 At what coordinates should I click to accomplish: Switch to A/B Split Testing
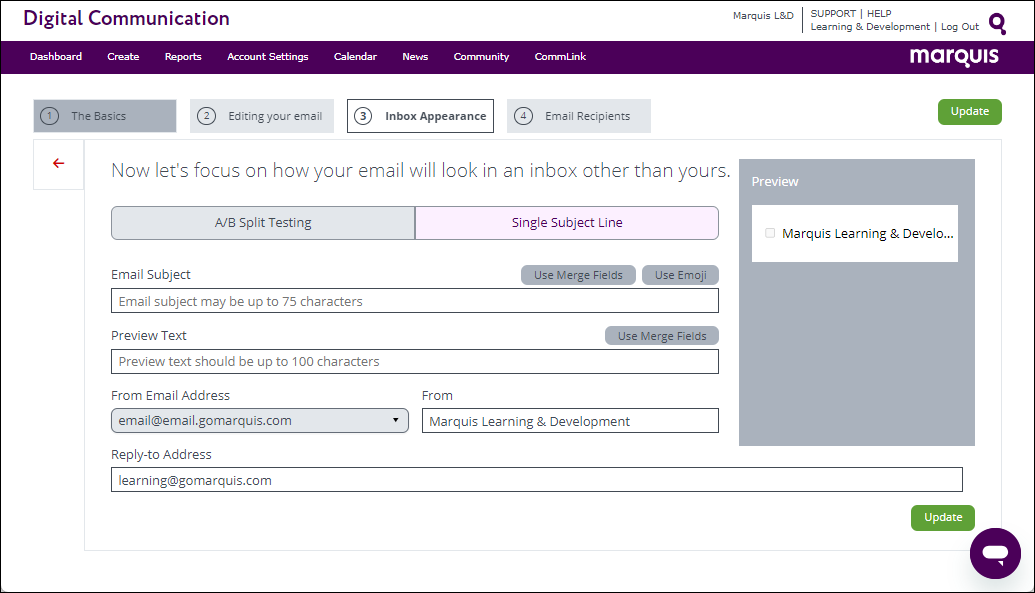[263, 223]
